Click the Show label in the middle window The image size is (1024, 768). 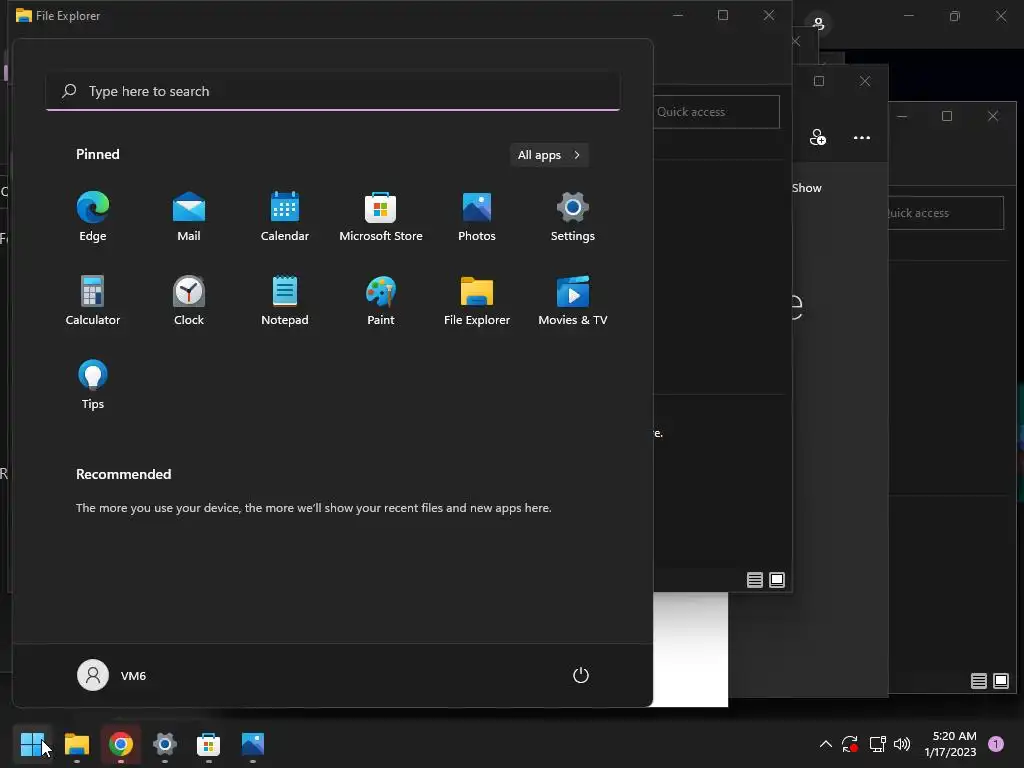point(807,188)
